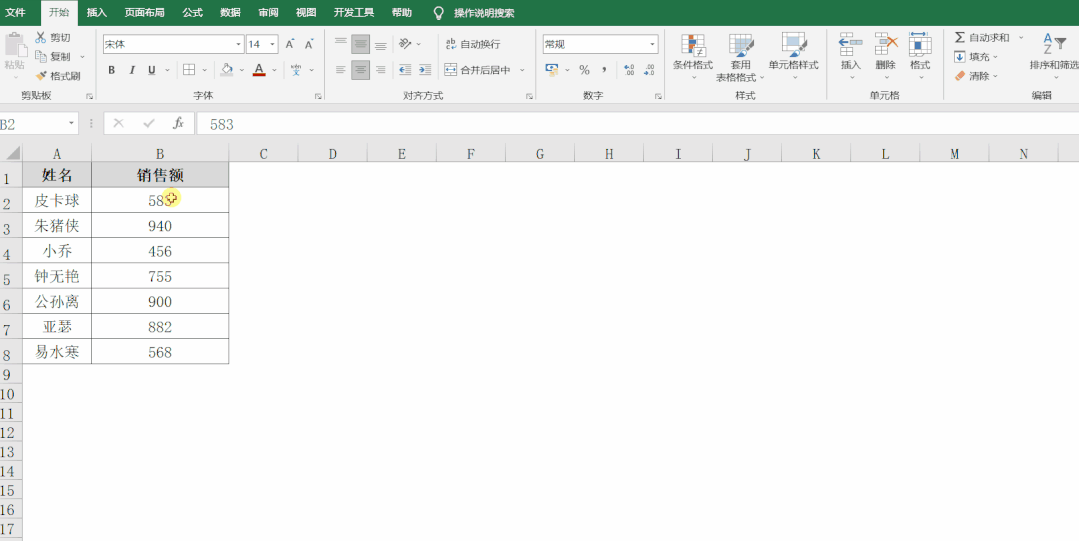Click the Borders grid icon
The height and width of the screenshot is (541, 1079).
(x=189, y=70)
